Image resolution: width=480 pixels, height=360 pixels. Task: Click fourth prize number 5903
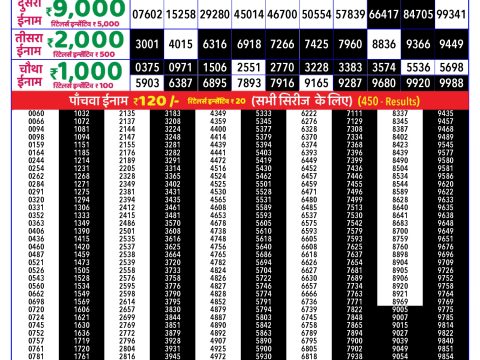(147, 83)
